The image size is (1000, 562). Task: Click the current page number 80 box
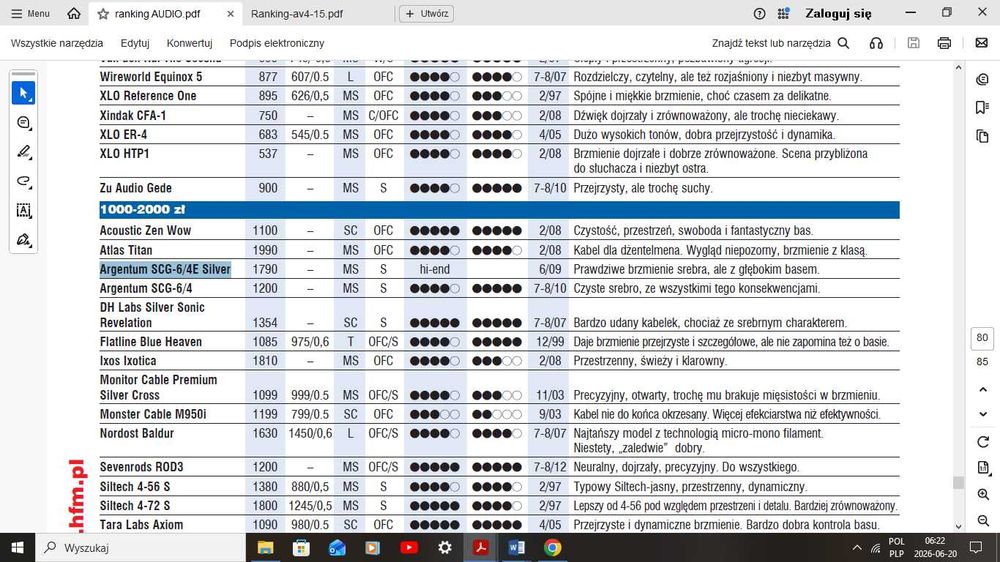tap(982, 338)
